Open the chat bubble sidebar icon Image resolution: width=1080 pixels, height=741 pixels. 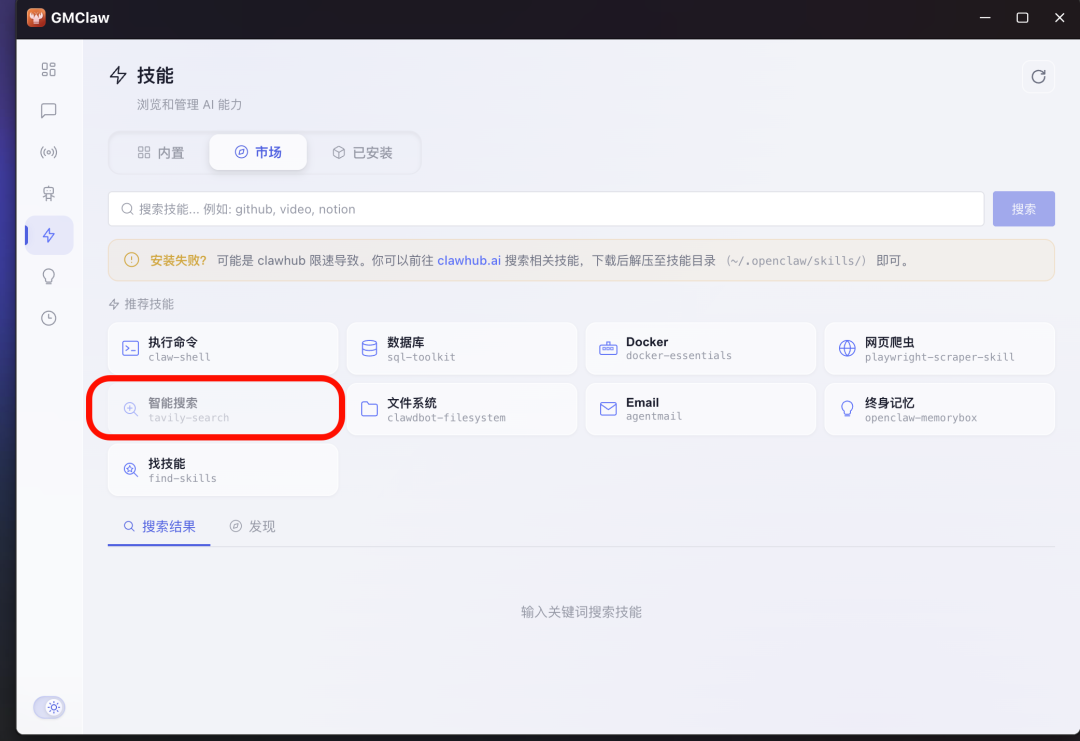pyautogui.click(x=48, y=110)
